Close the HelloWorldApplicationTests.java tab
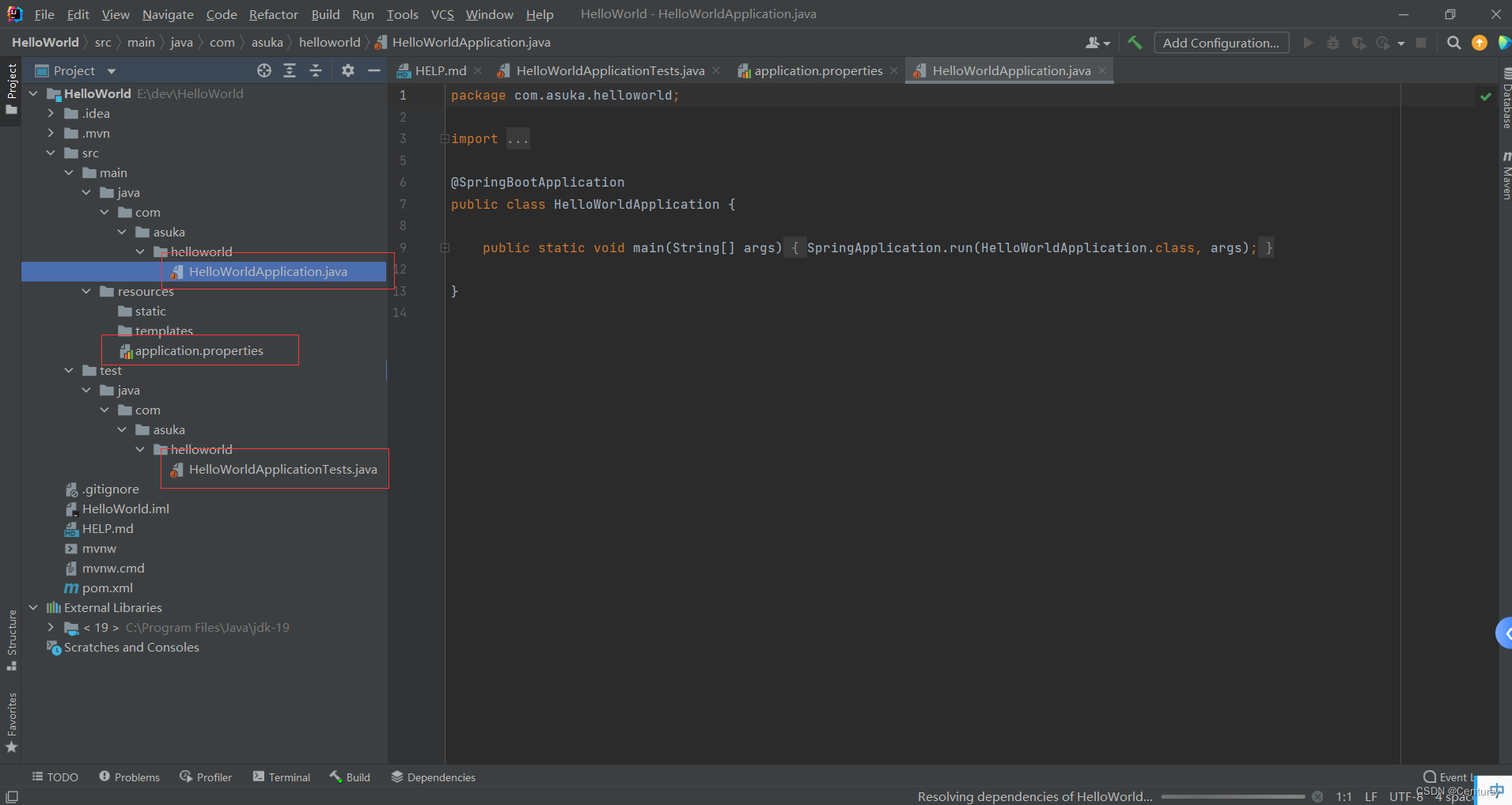1512x805 pixels. [716, 70]
